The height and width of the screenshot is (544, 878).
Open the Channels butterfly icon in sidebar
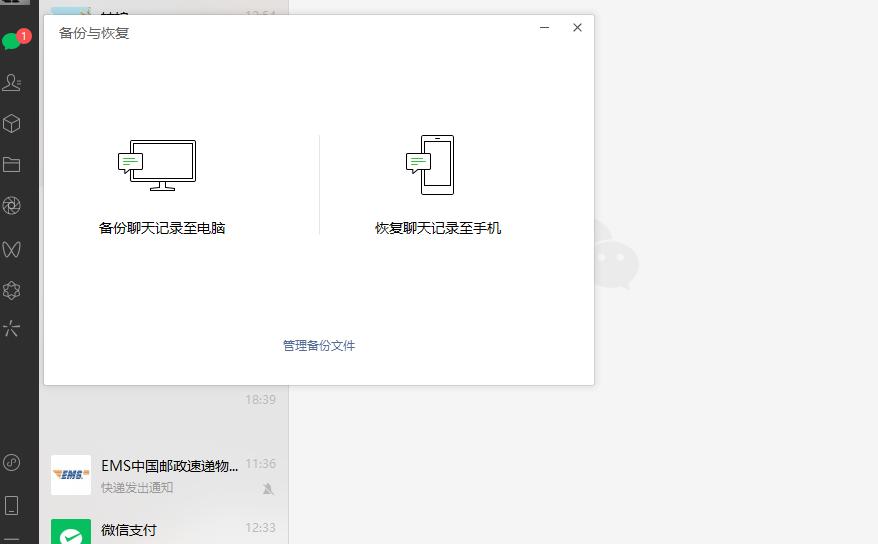tap(12, 249)
